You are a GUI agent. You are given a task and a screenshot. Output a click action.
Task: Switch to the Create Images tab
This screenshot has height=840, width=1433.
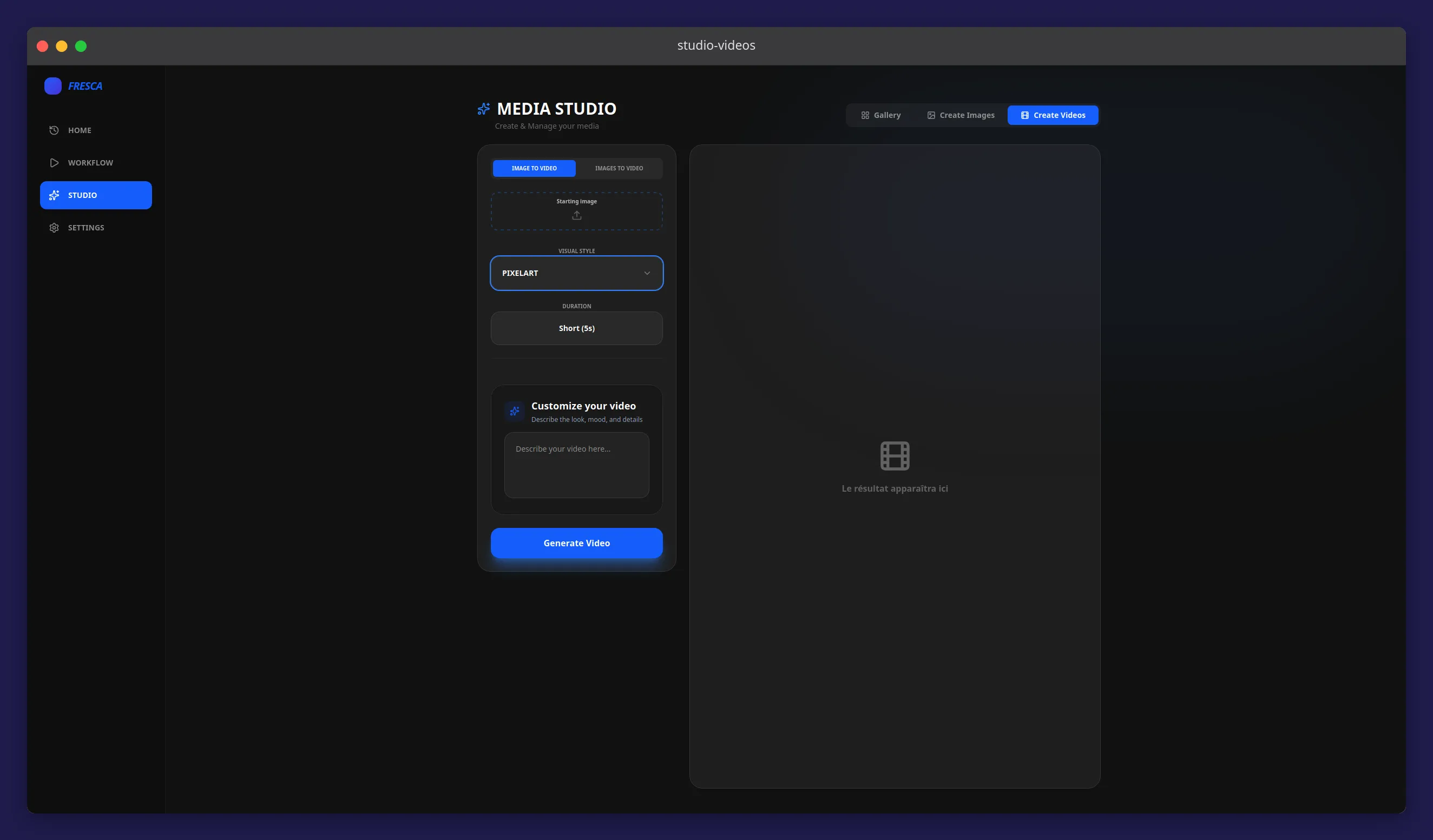pos(961,115)
